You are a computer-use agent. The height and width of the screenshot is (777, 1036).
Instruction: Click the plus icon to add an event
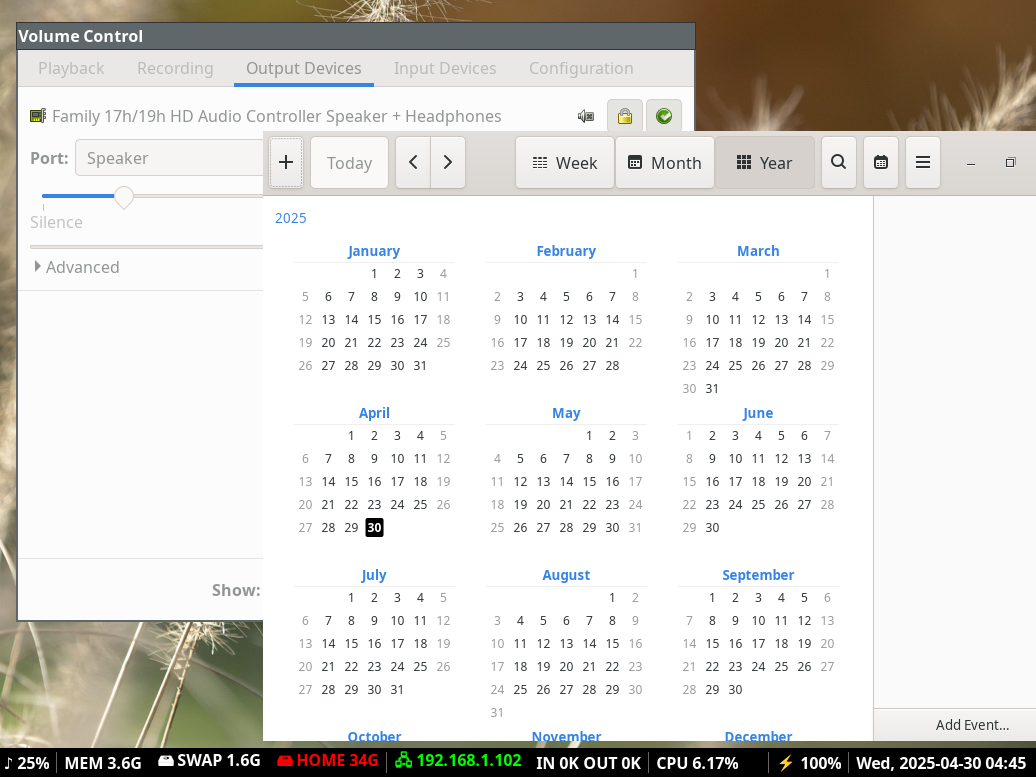(x=286, y=163)
